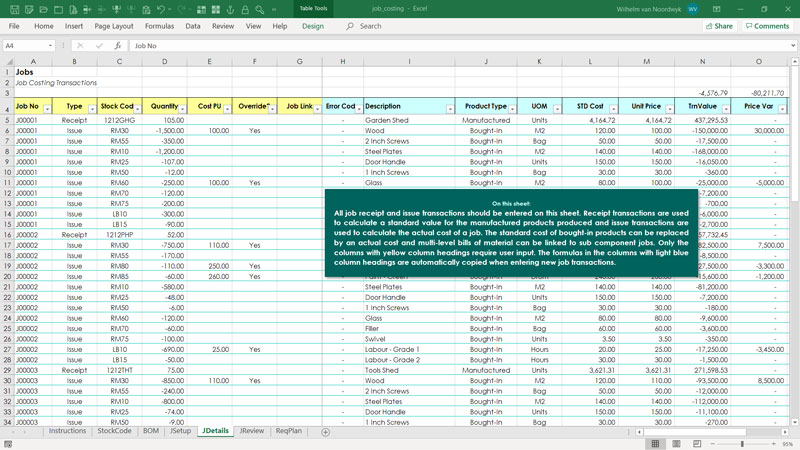Image resolution: width=800 pixels, height=450 pixels.
Task: Click row header 17
Action: pyautogui.click(x=7, y=245)
